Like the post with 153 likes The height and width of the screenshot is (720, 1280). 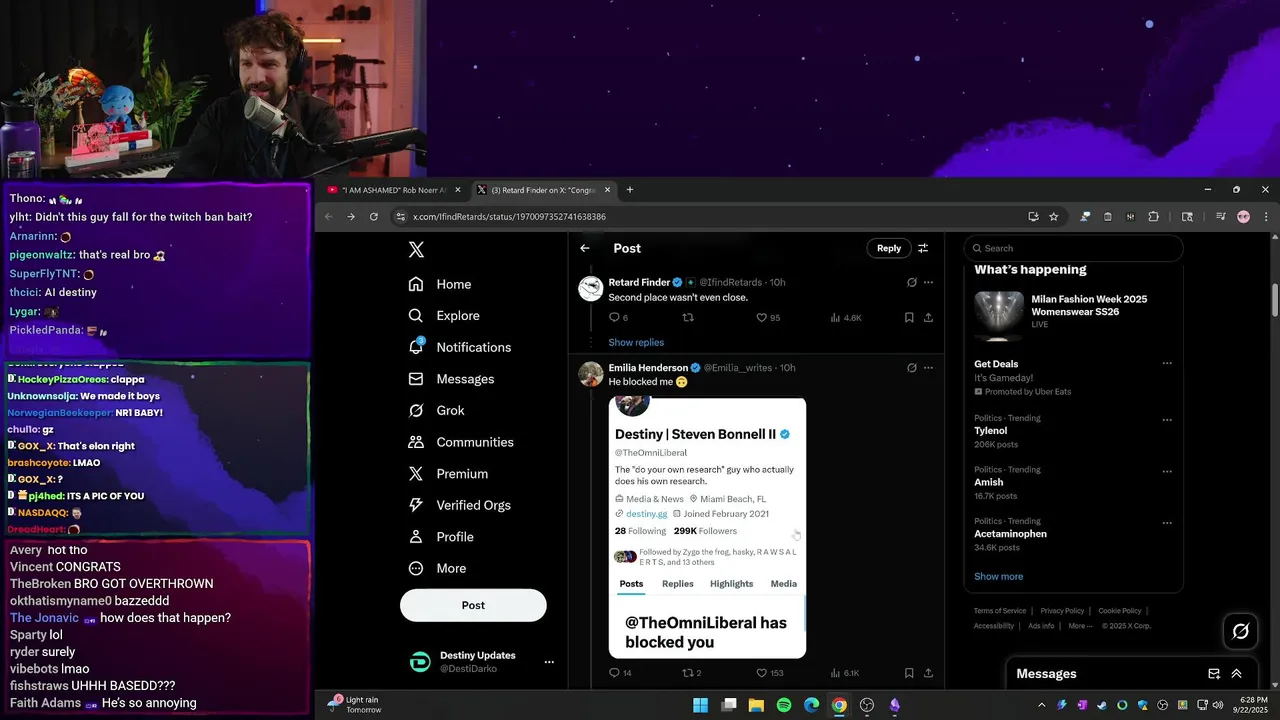(769, 673)
